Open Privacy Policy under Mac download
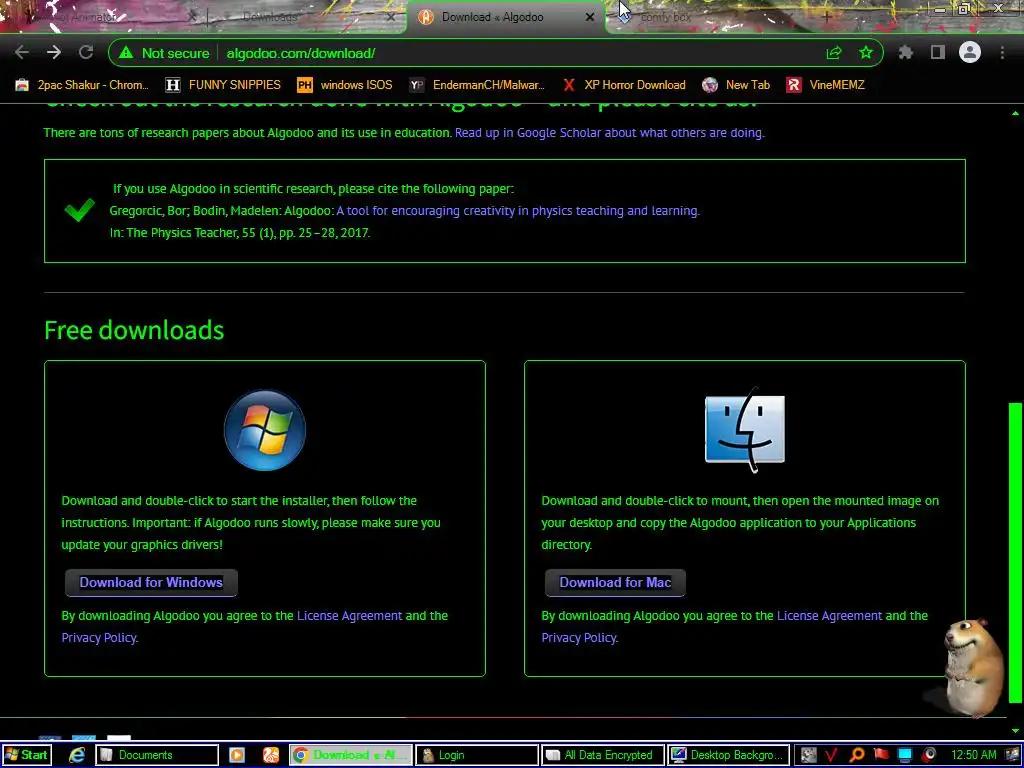Screen dimensions: 1024x768 (x=579, y=638)
